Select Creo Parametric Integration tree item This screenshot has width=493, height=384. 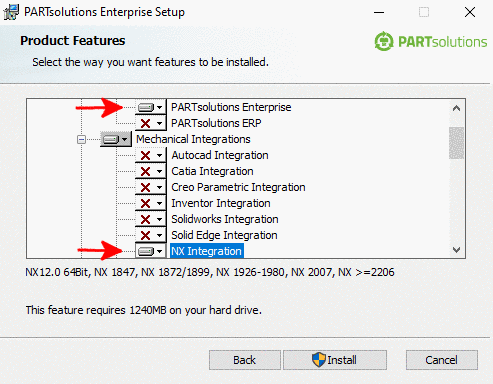point(238,187)
